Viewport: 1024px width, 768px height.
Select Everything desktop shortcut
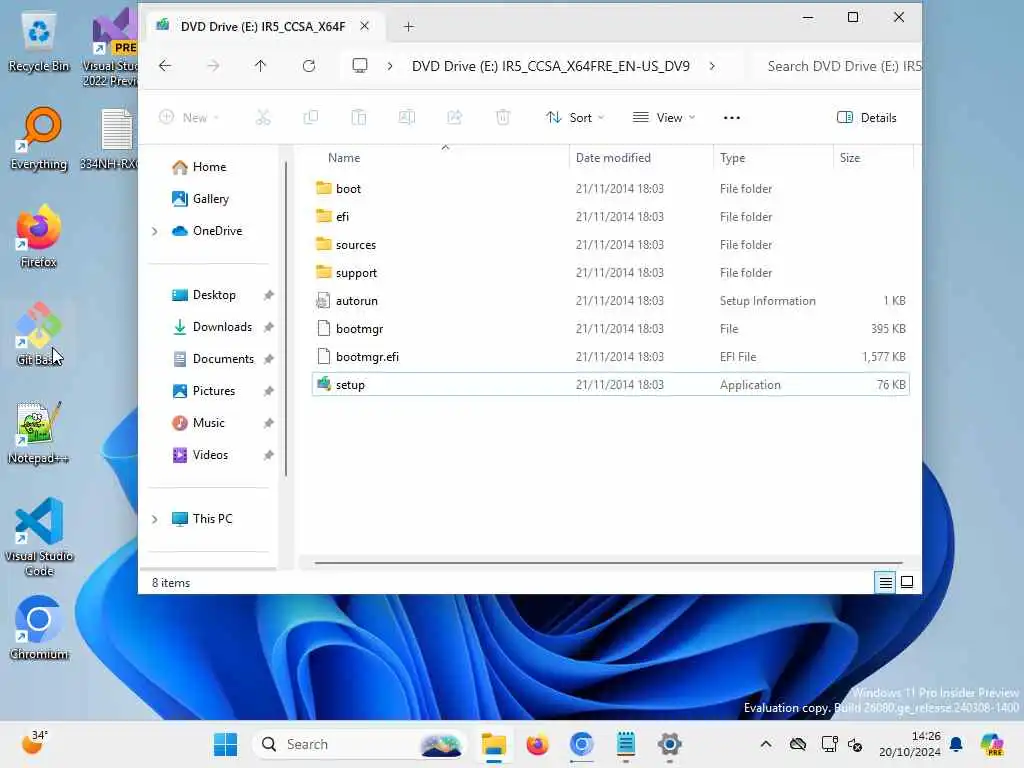[39, 139]
